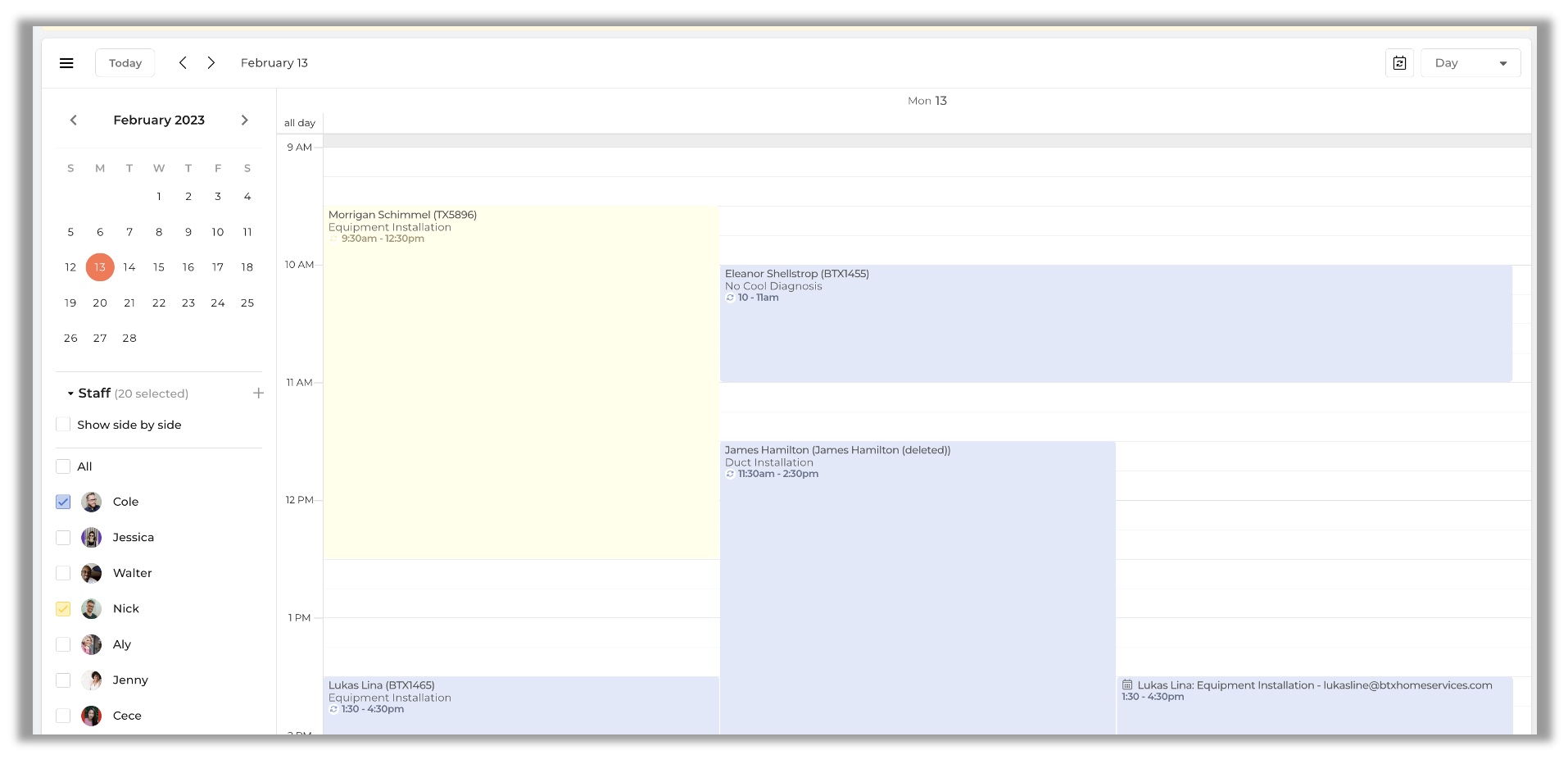Open the Day view dropdown
Viewport: 1568px width, 764px height.
[1470, 63]
